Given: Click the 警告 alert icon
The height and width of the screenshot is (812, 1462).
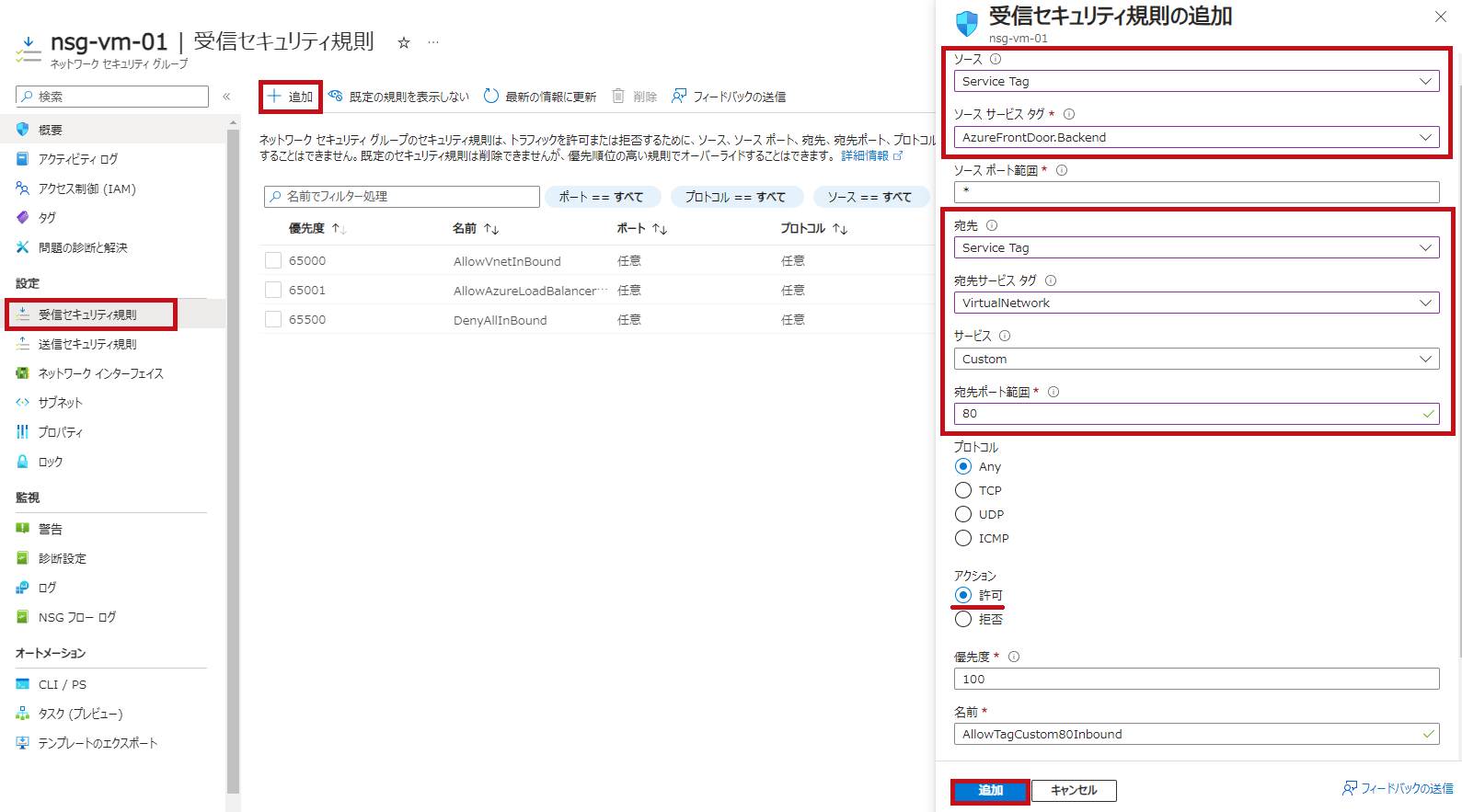Looking at the screenshot, I should click(23, 529).
